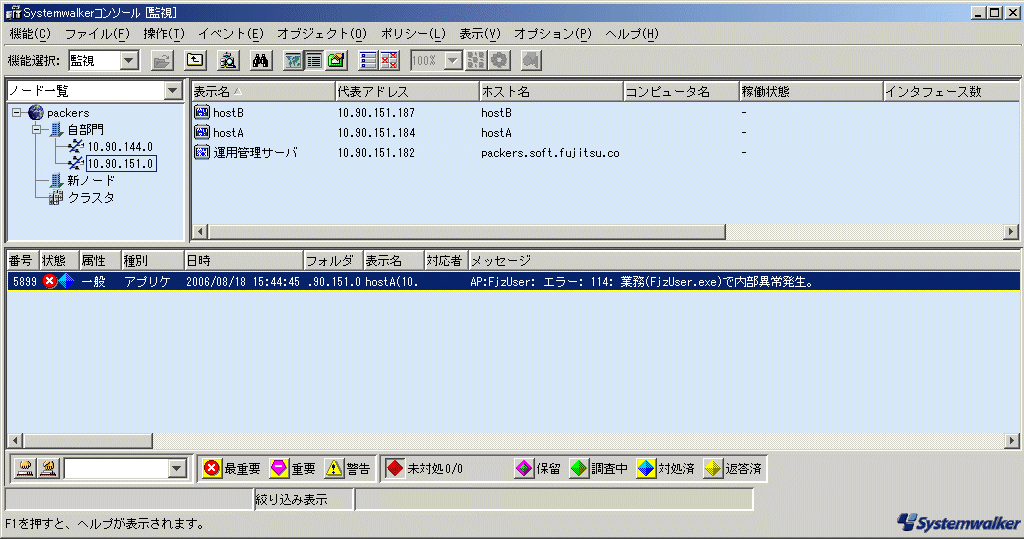Open the 操作(T) menu
1024x539 pixels.
click(x=164, y=33)
